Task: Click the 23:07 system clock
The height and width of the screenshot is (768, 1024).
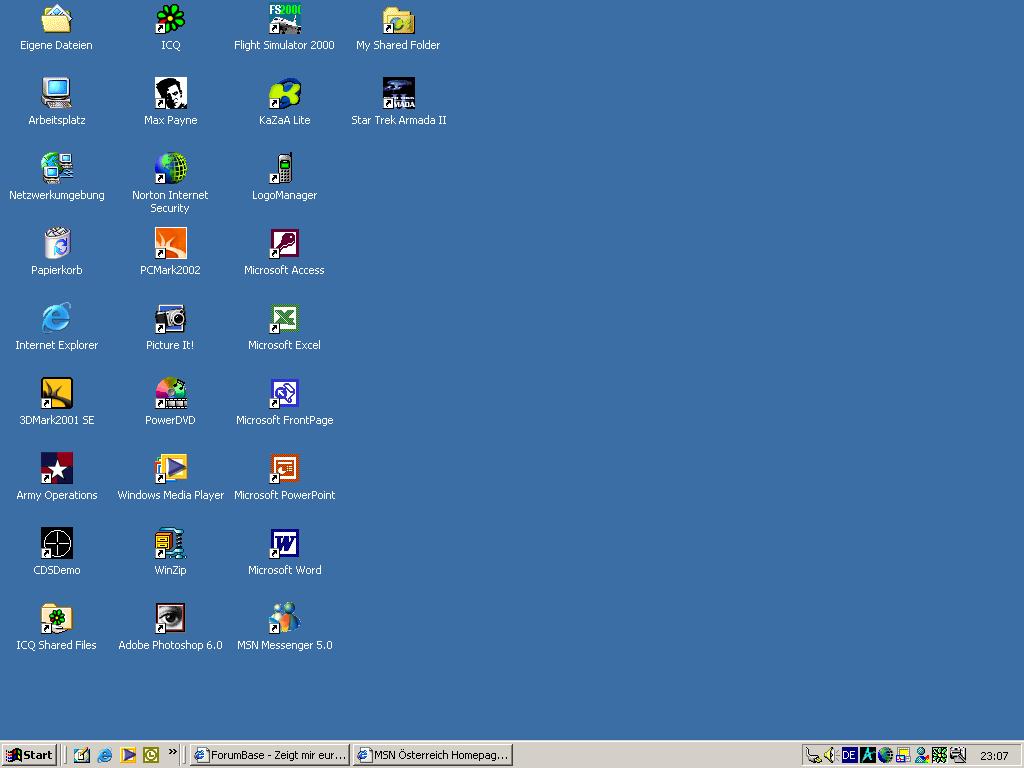Action: 994,756
